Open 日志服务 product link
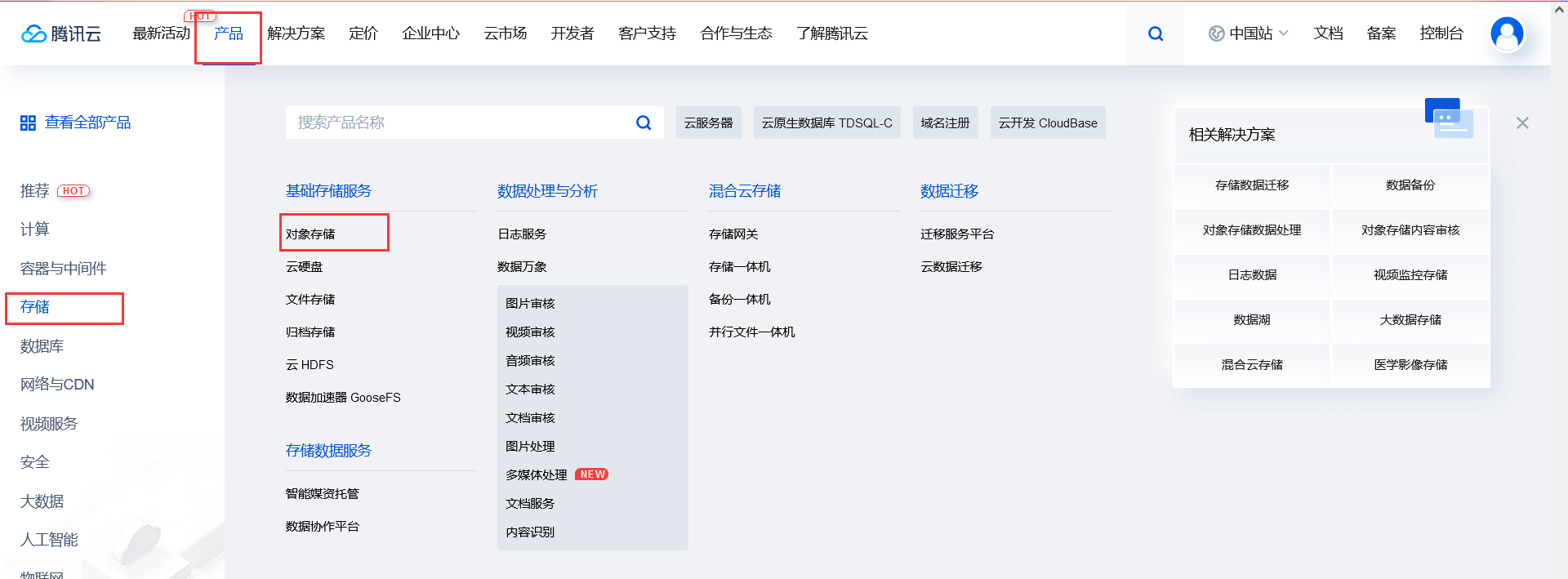 (522, 234)
